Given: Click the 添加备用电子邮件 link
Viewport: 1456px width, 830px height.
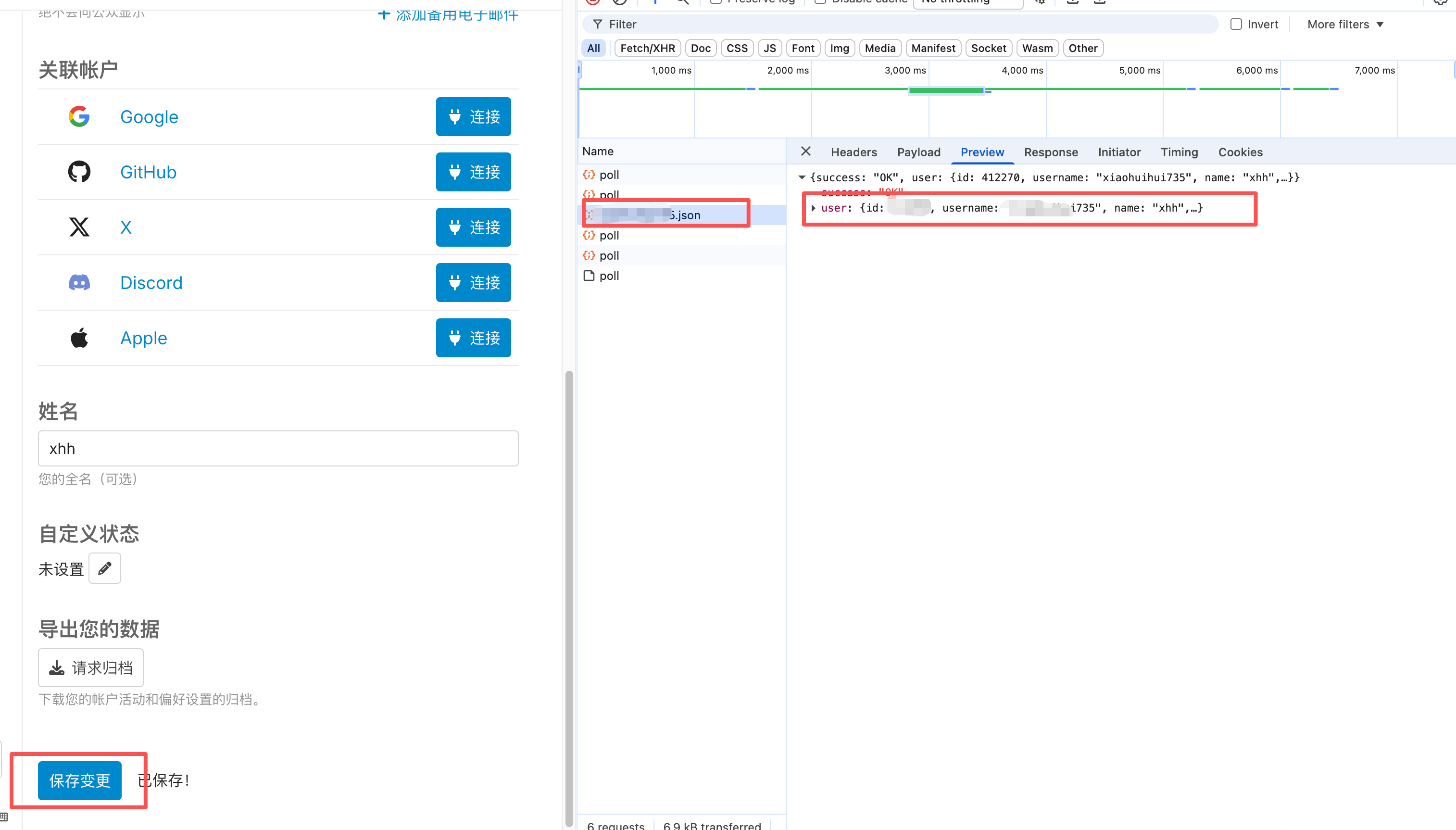Looking at the screenshot, I should [x=448, y=14].
